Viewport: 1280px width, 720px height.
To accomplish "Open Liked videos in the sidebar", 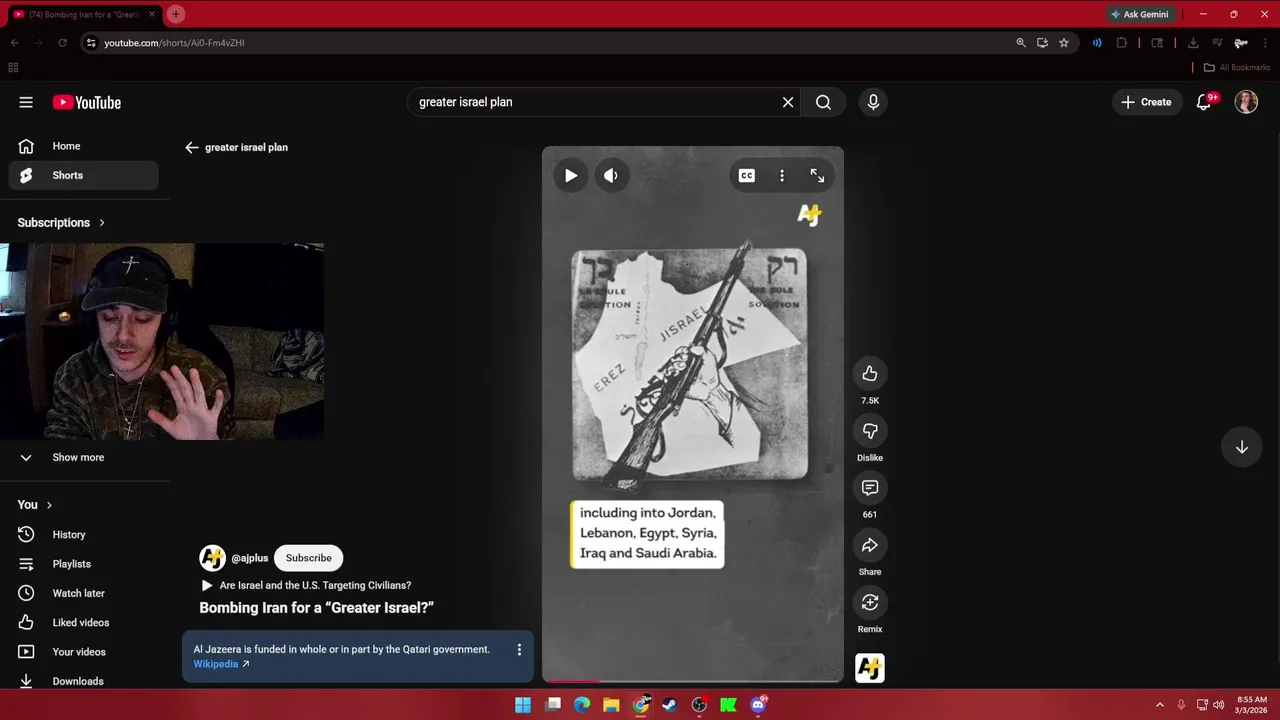I will click(84, 622).
